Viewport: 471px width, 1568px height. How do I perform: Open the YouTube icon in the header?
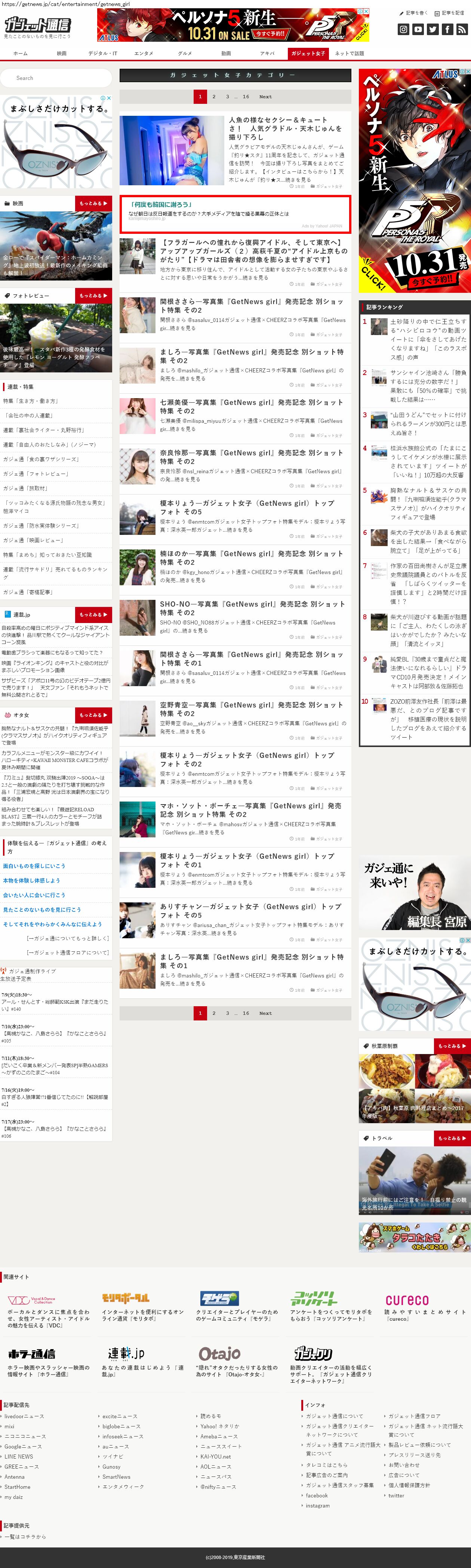click(x=418, y=29)
